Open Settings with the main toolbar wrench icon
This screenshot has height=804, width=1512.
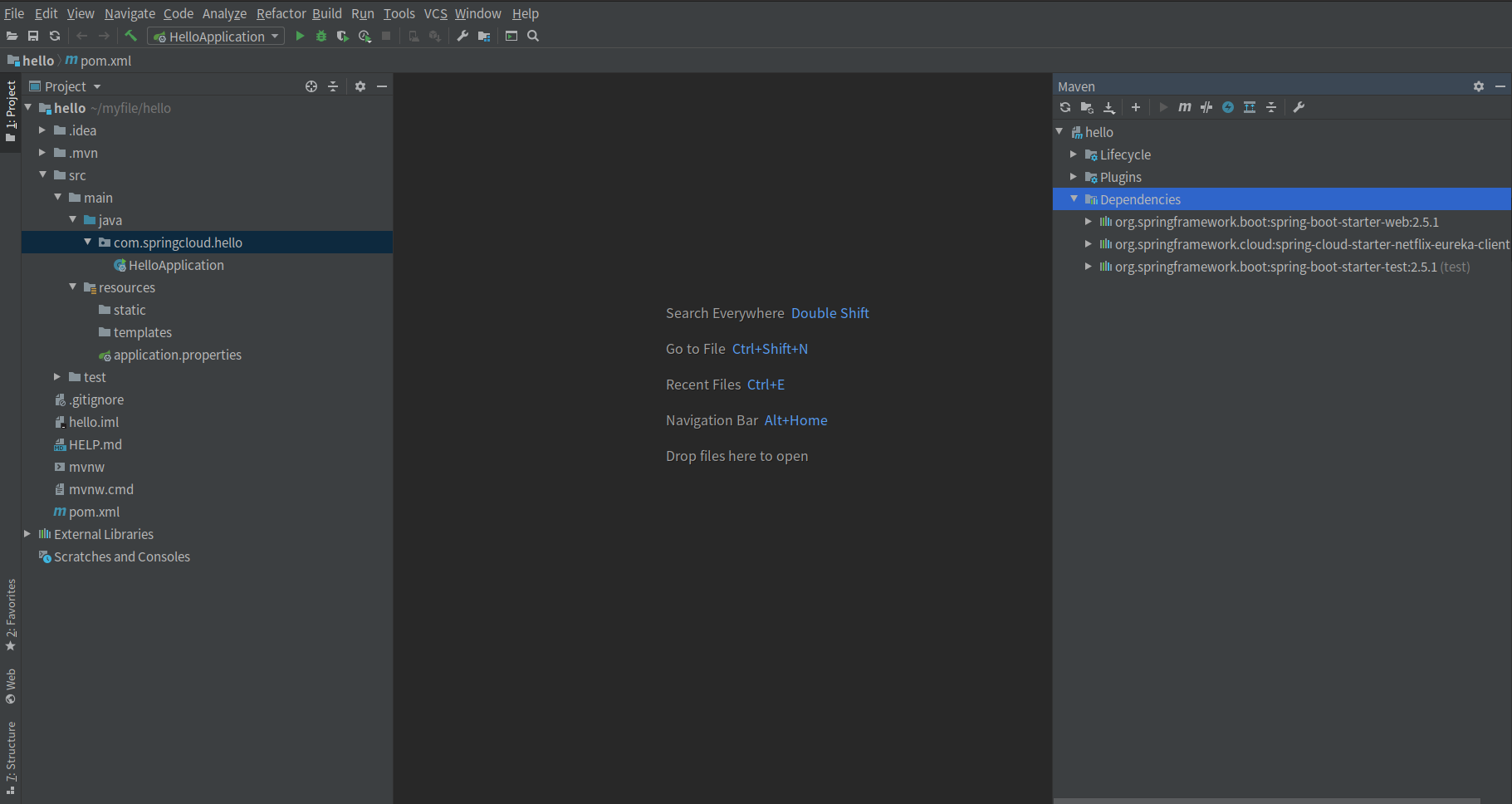(462, 37)
